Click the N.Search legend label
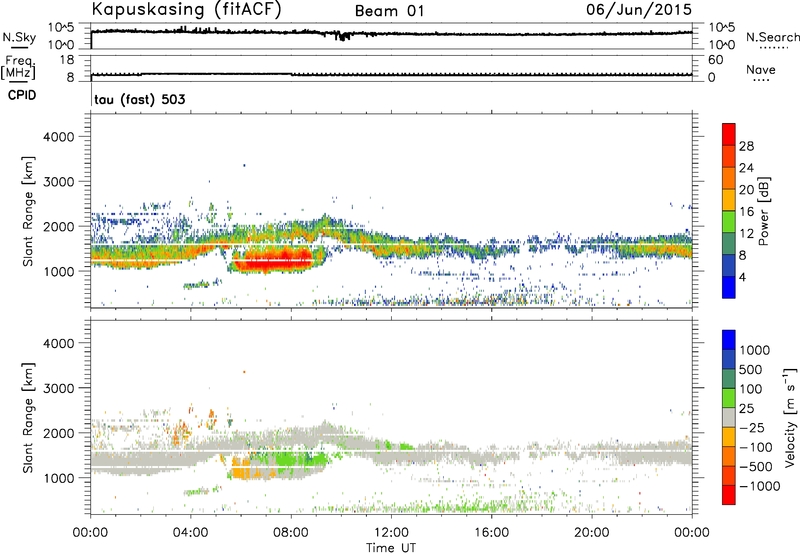Viewport: 800px width, 554px height. 772,37
